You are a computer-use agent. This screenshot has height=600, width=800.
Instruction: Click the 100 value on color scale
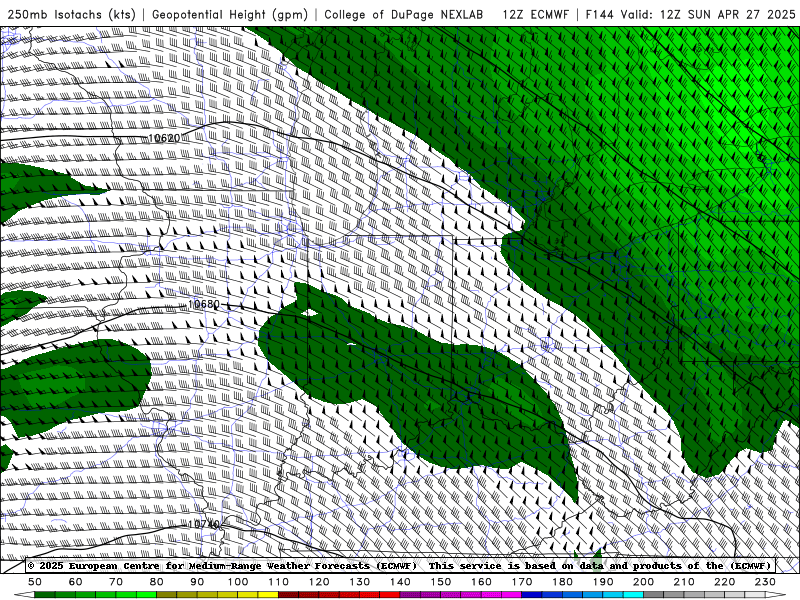pyautogui.click(x=238, y=582)
